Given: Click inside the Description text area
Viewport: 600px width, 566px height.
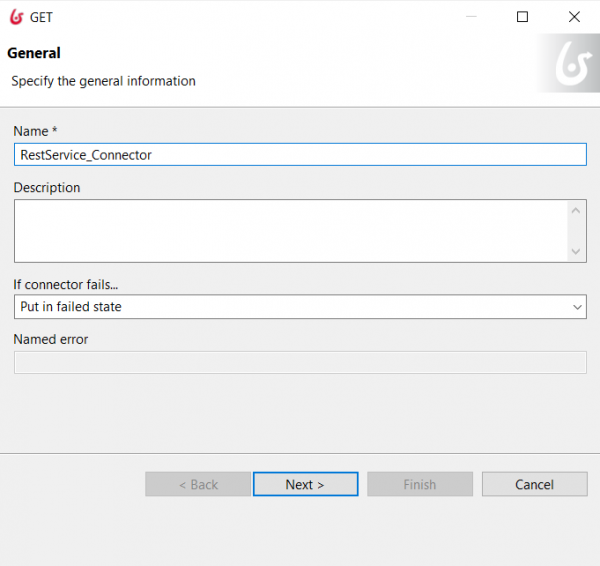Looking at the screenshot, I should click(x=291, y=231).
